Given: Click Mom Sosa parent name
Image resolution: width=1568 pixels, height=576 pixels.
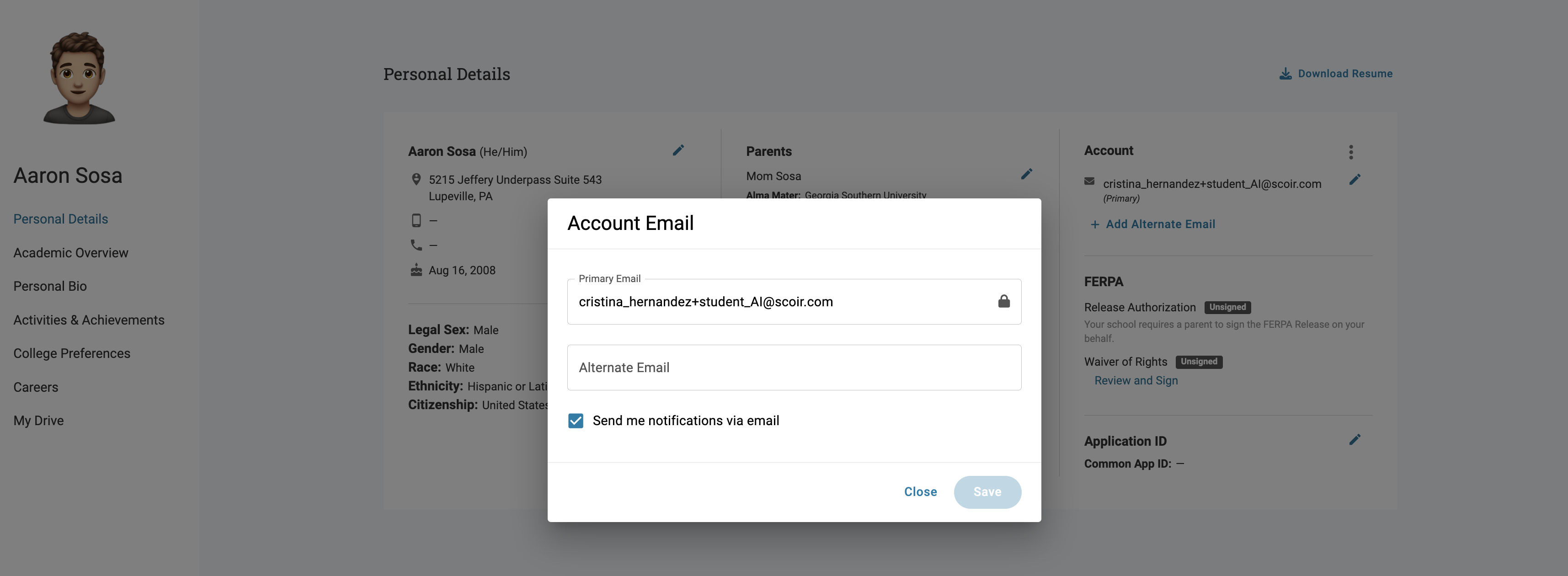Looking at the screenshot, I should (x=773, y=176).
